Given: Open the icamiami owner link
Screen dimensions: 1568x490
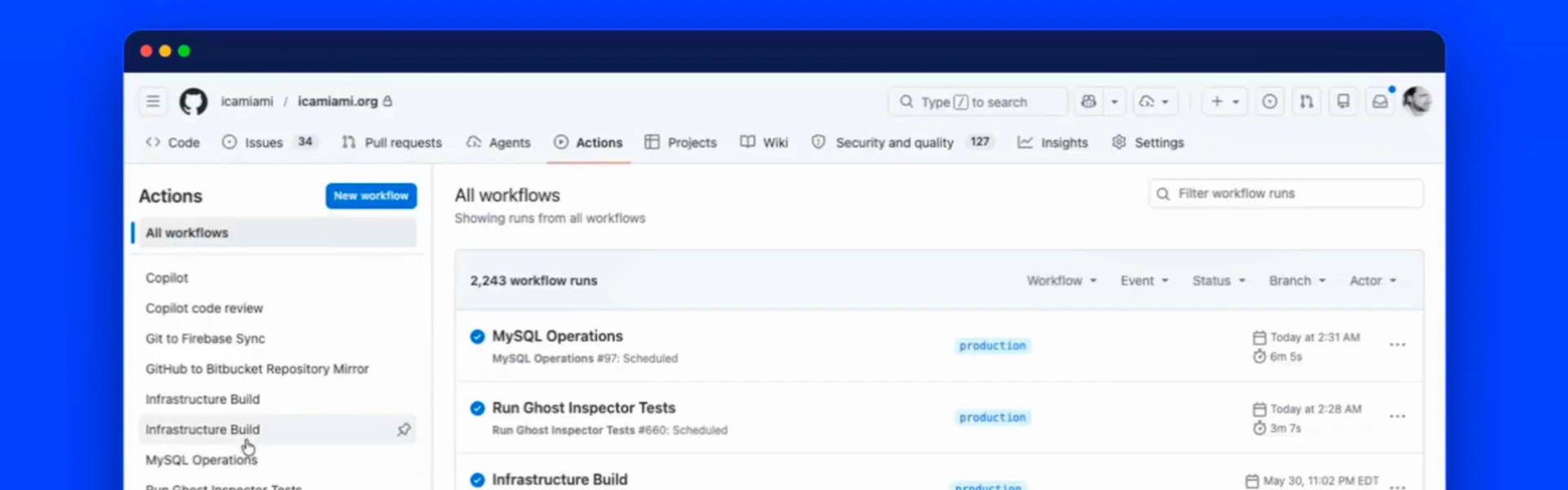Looking at the screenshot, I should [x=247, y=101].
